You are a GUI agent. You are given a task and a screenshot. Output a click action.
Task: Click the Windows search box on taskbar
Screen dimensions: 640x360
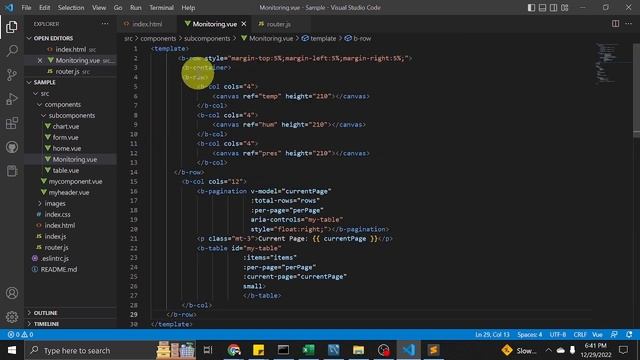[110, 350]
